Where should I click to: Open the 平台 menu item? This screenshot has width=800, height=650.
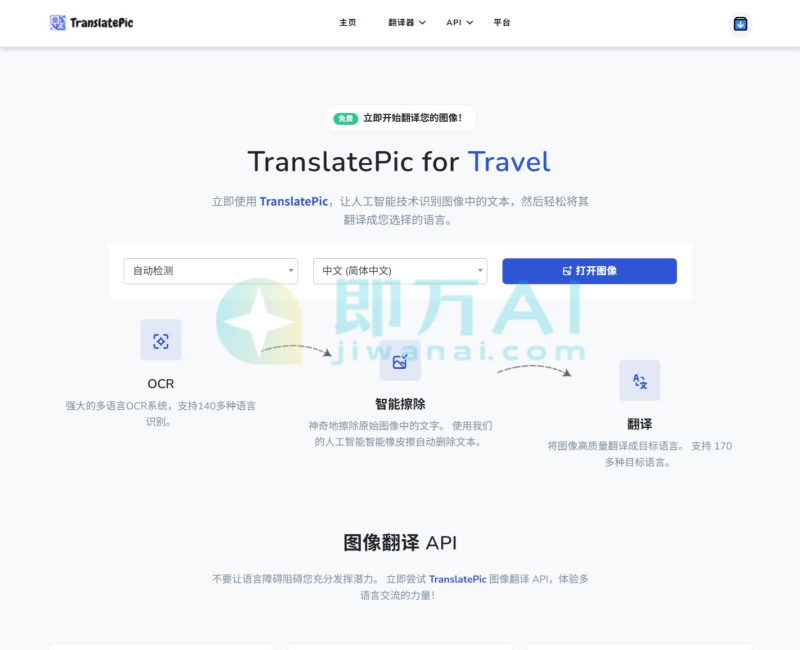coord(503,22)
